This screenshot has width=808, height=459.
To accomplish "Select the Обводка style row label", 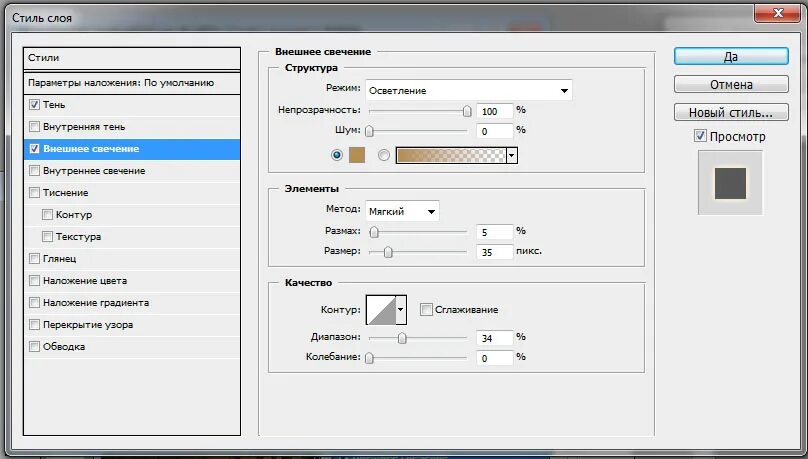I will [64, 347].
